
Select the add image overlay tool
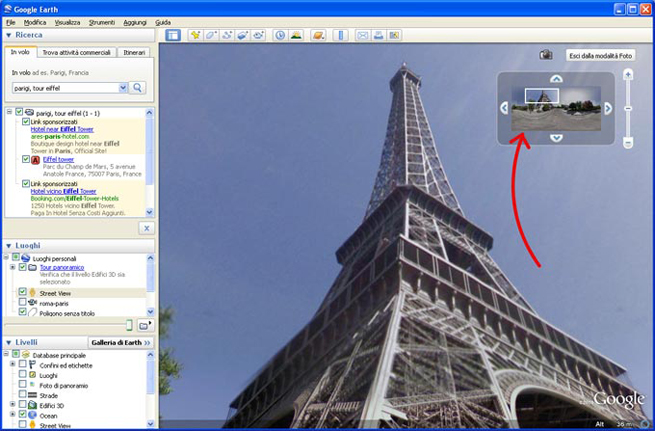(243, 35)
